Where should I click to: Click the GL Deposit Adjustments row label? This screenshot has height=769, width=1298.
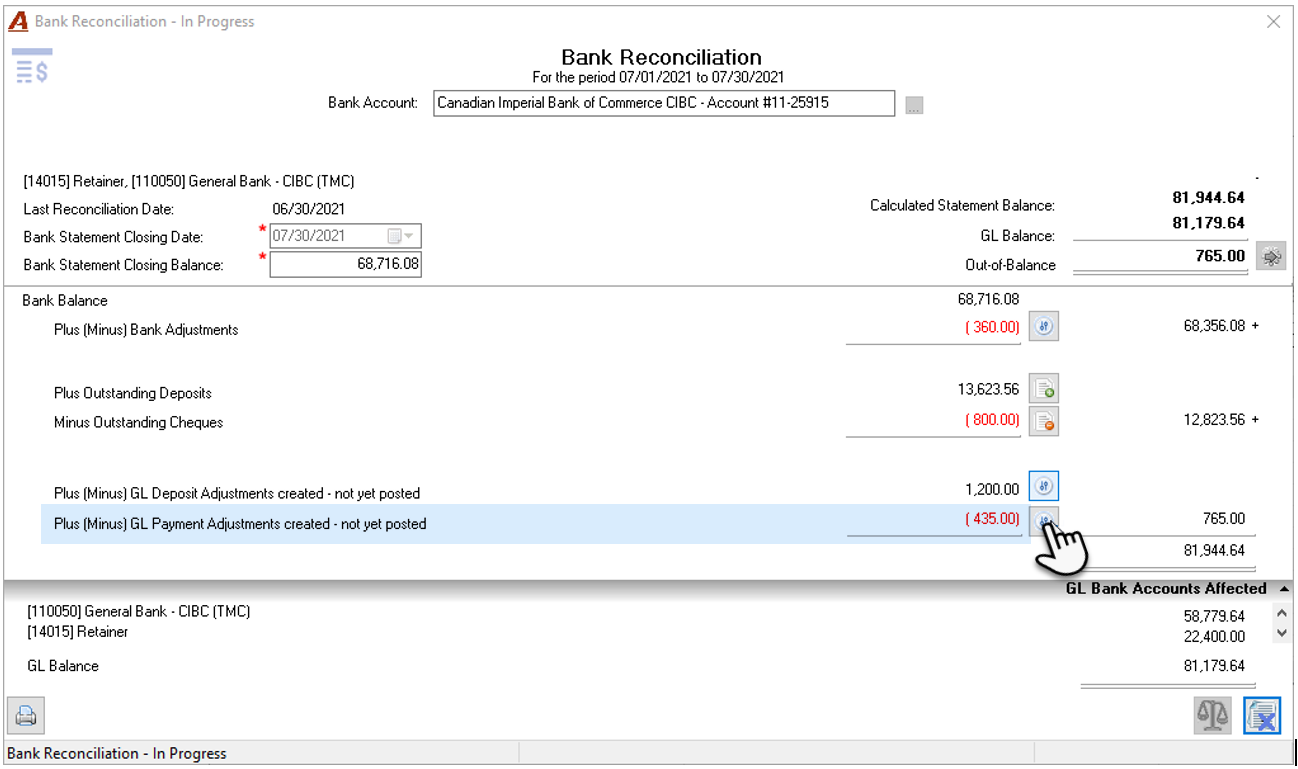pos(237,493)
